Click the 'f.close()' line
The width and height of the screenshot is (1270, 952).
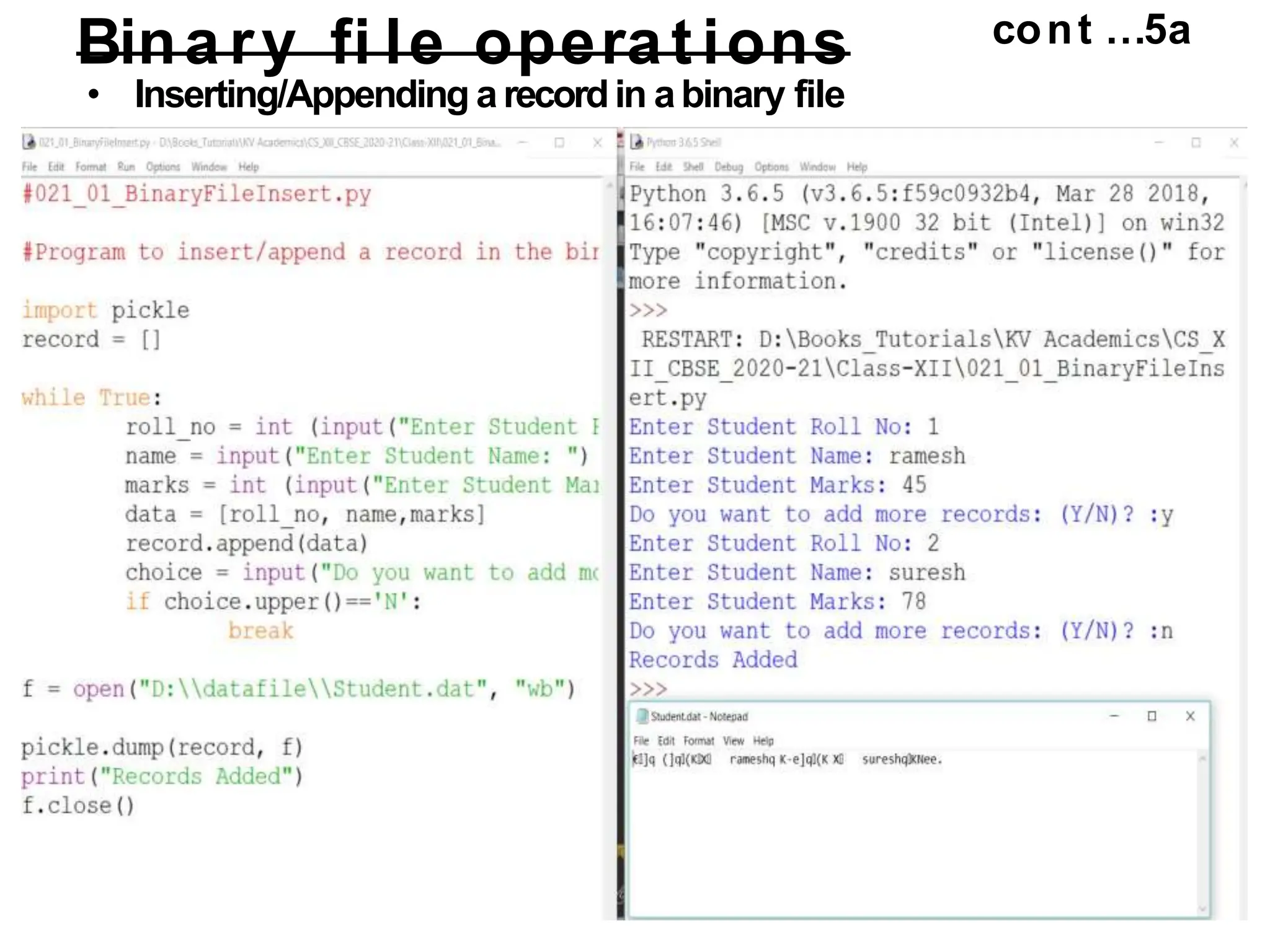click(x=78, y=806)
